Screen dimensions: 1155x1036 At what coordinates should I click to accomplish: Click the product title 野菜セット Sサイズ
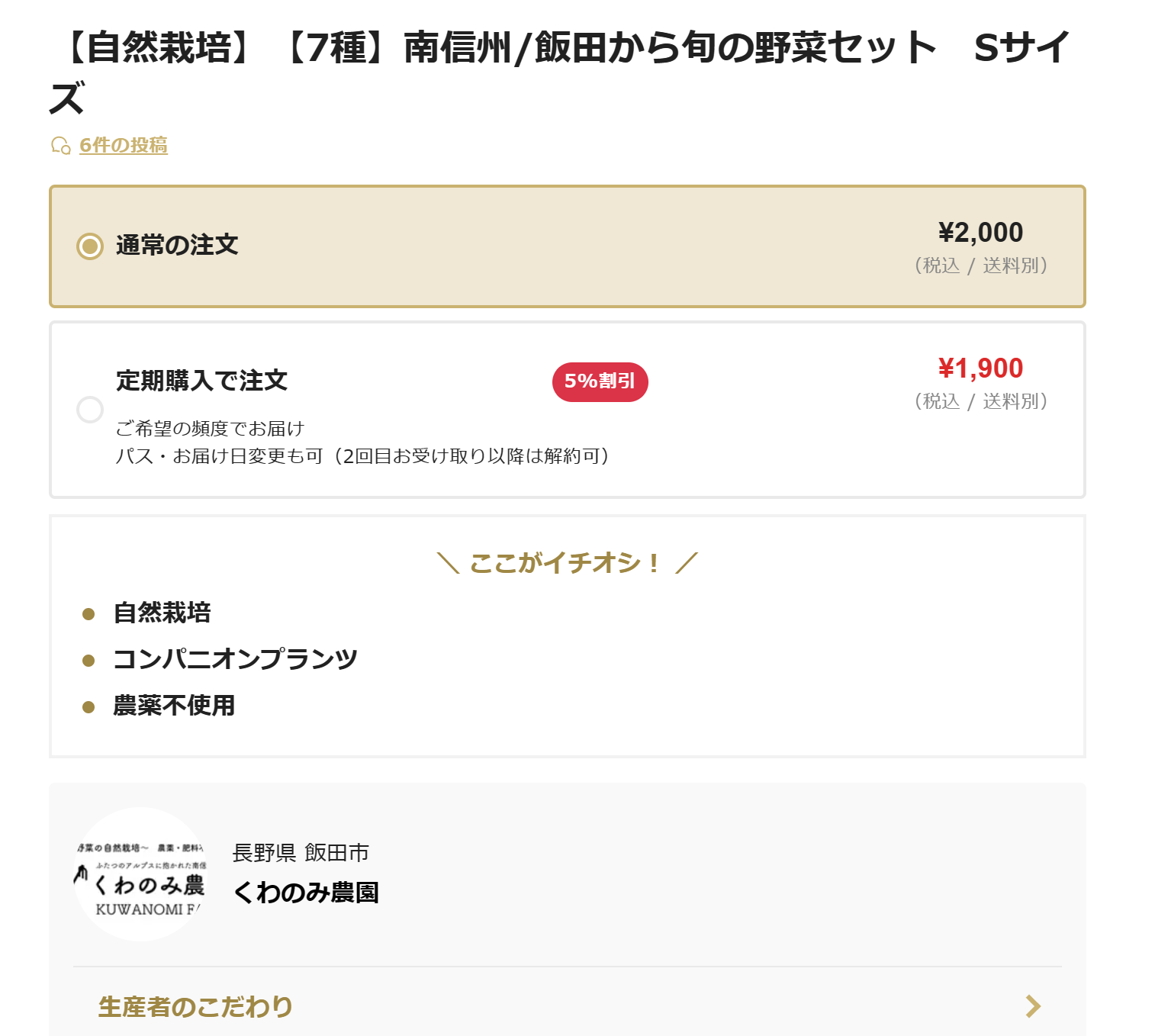click(x=560, y=72)
